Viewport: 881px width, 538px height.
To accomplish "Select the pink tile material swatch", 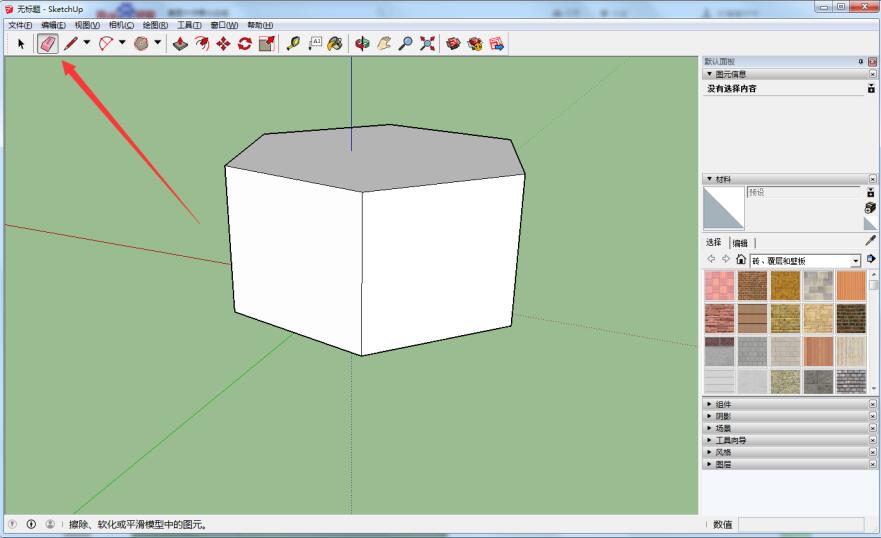I will click(719, 286).
